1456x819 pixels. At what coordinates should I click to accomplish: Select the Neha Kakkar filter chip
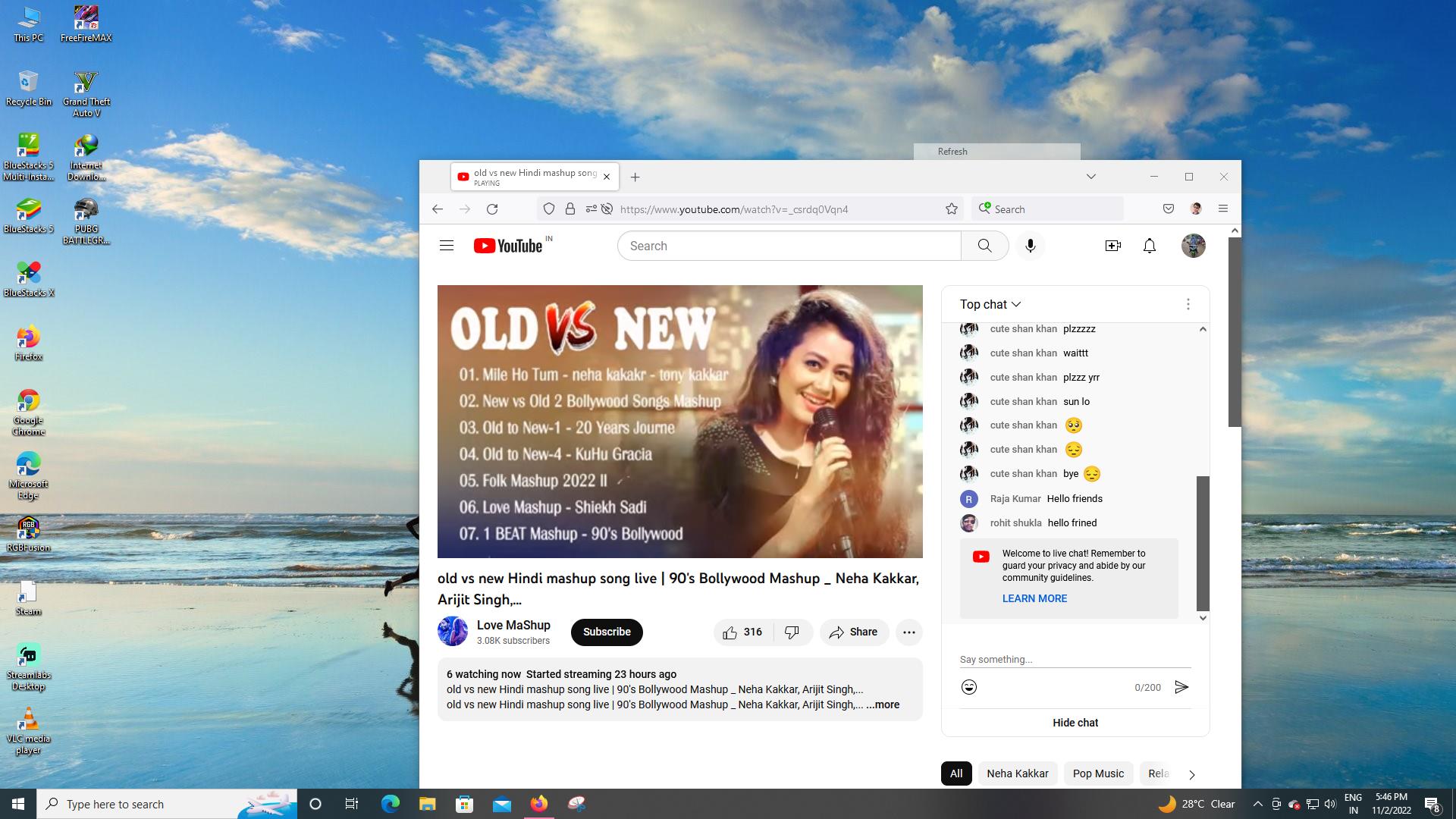(x=1017, y=773)
